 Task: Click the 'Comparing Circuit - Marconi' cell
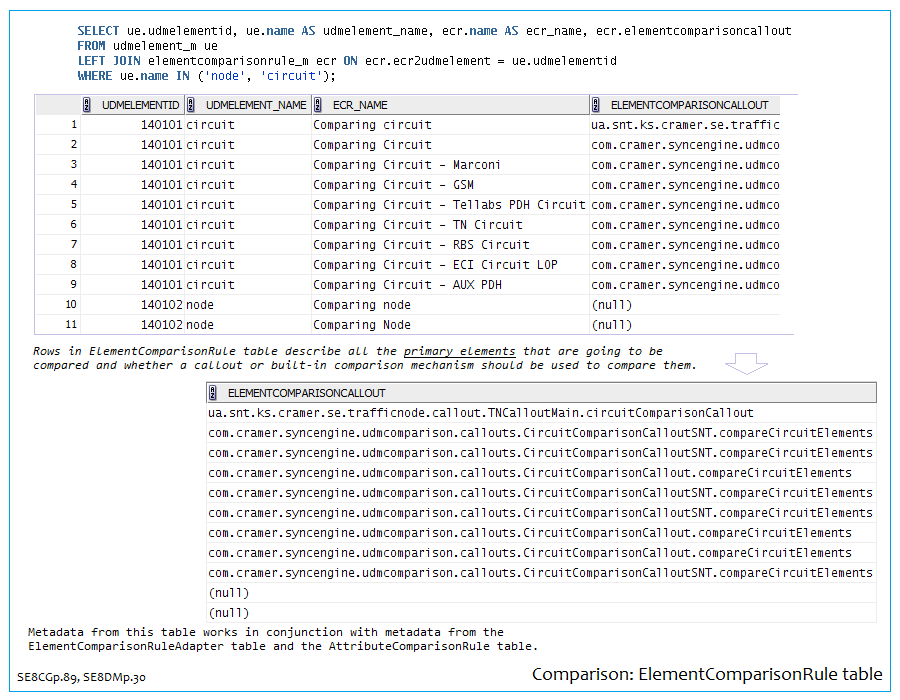pyautogui.click(x=406, y=165)
